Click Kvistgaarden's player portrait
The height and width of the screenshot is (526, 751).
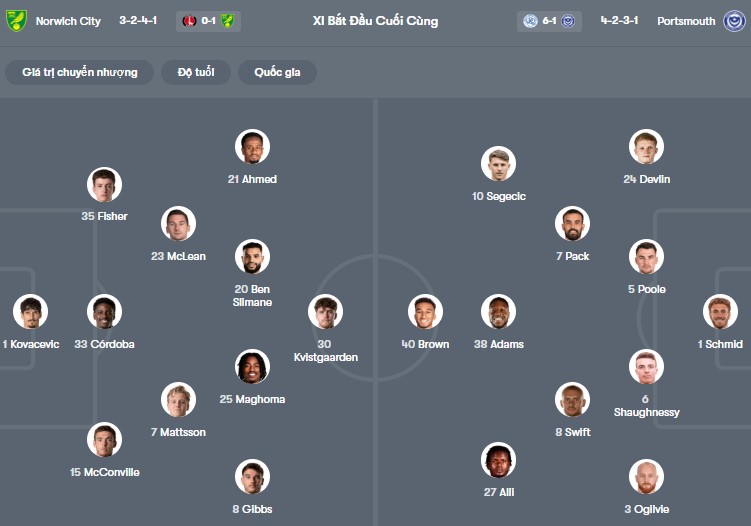click(x=325, y=312)
